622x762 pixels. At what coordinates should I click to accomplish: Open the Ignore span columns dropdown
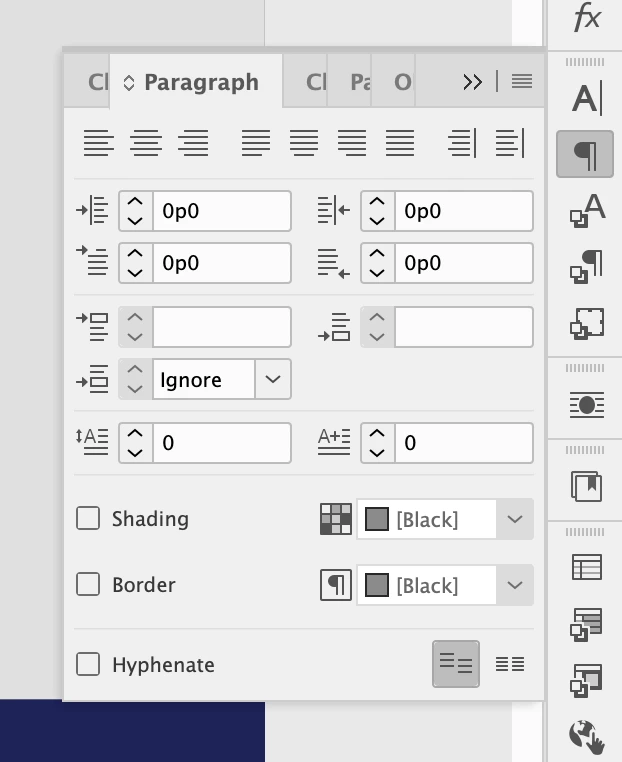[x=272, y=380]
